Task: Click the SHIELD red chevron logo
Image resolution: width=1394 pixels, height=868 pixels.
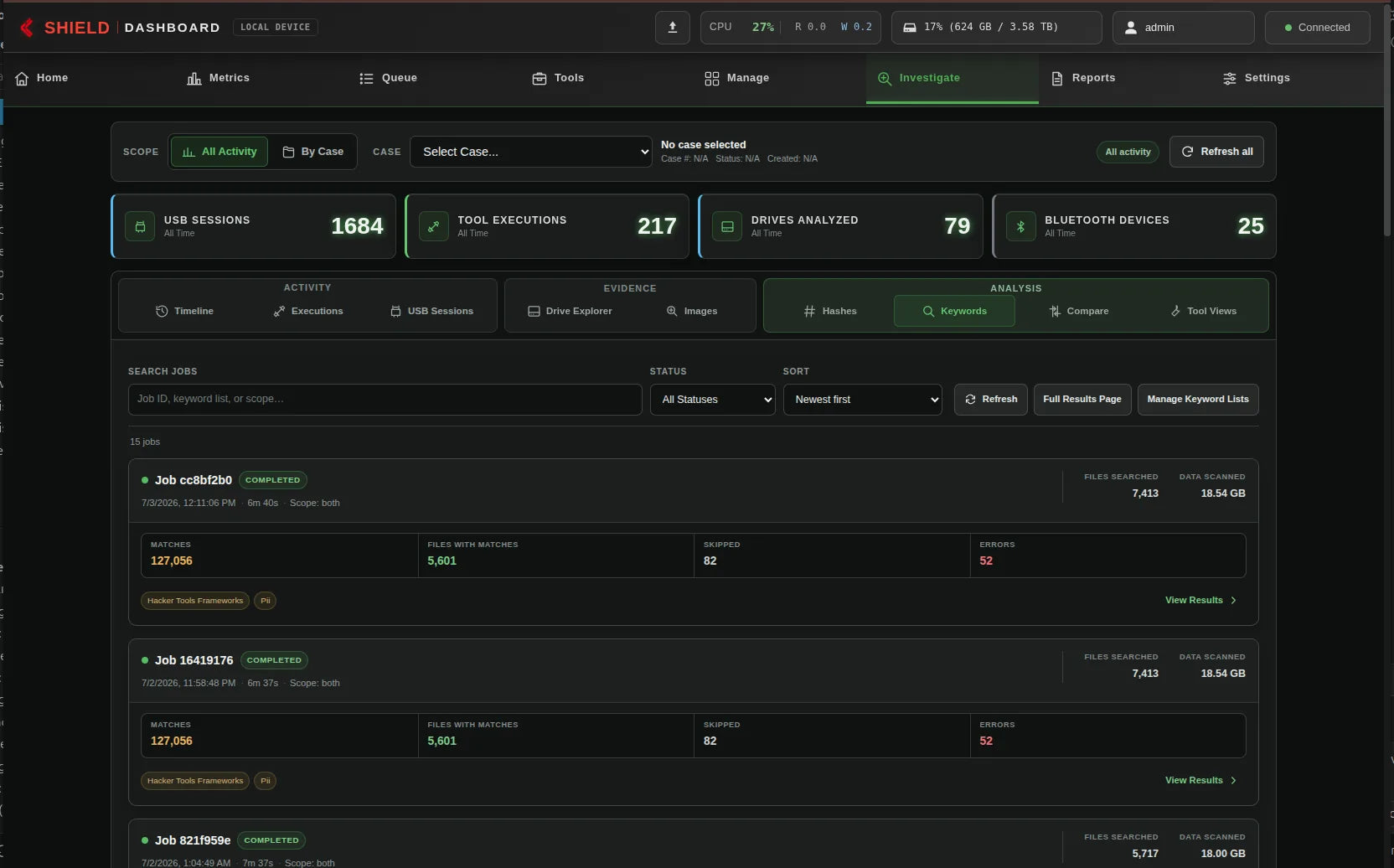Action: [x=27, y=28]
